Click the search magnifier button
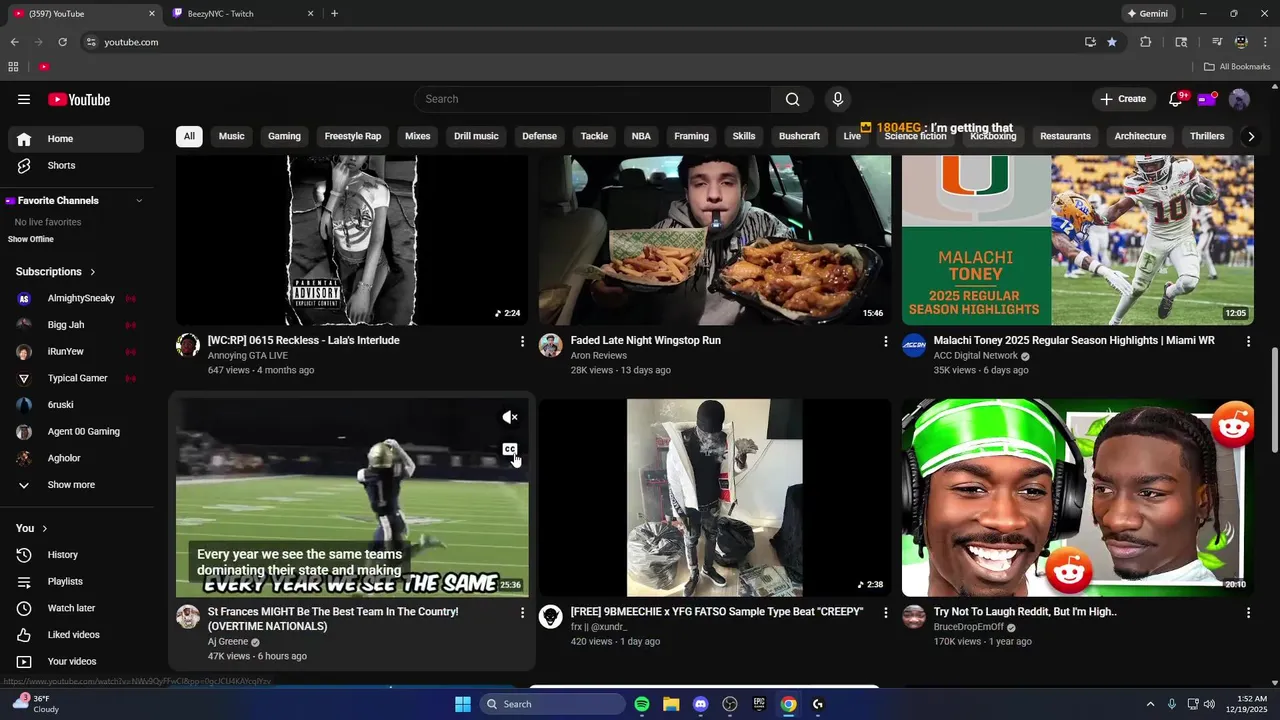1280x720 pixels. point(792,99)
